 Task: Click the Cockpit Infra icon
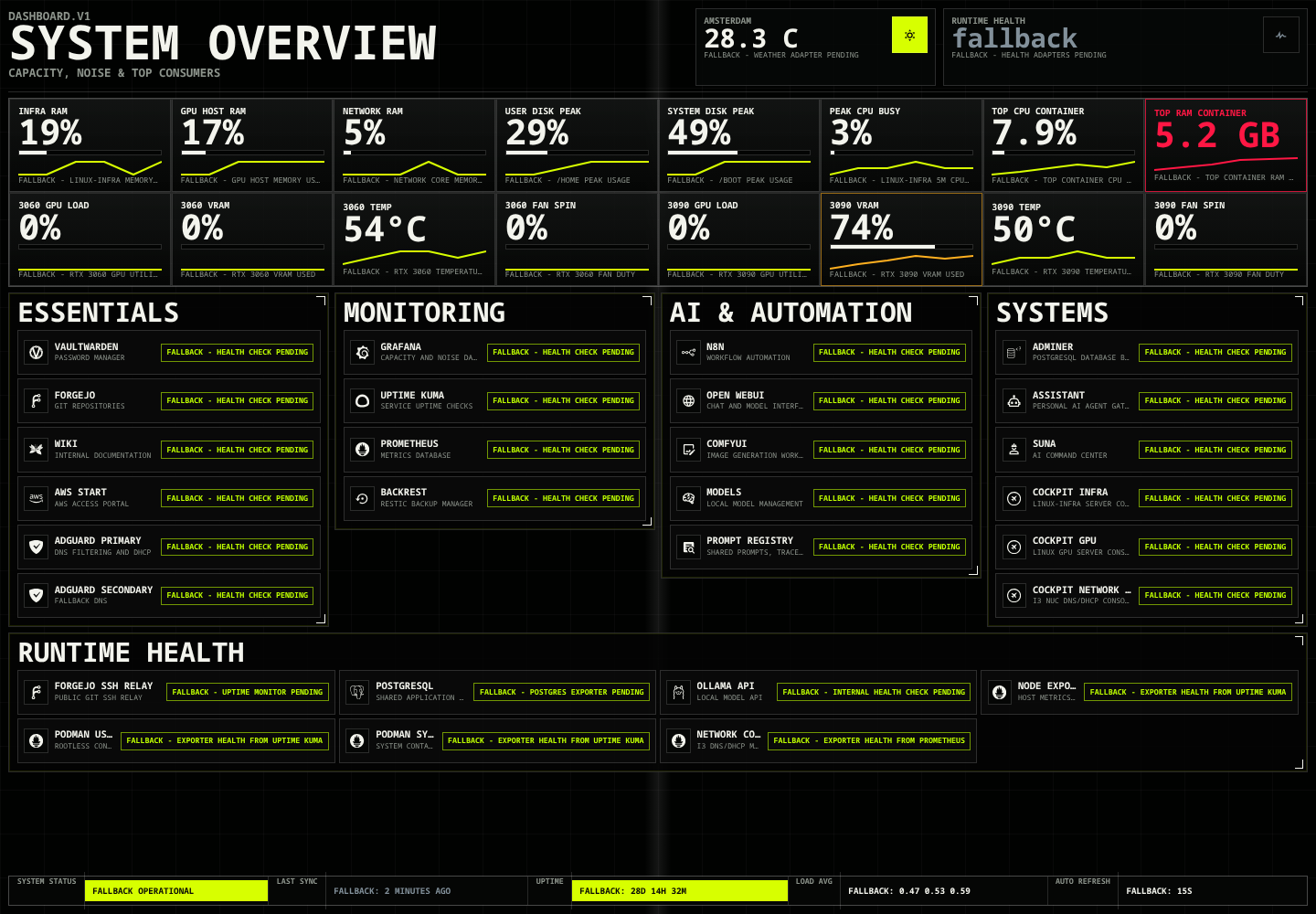[1014, 498]
